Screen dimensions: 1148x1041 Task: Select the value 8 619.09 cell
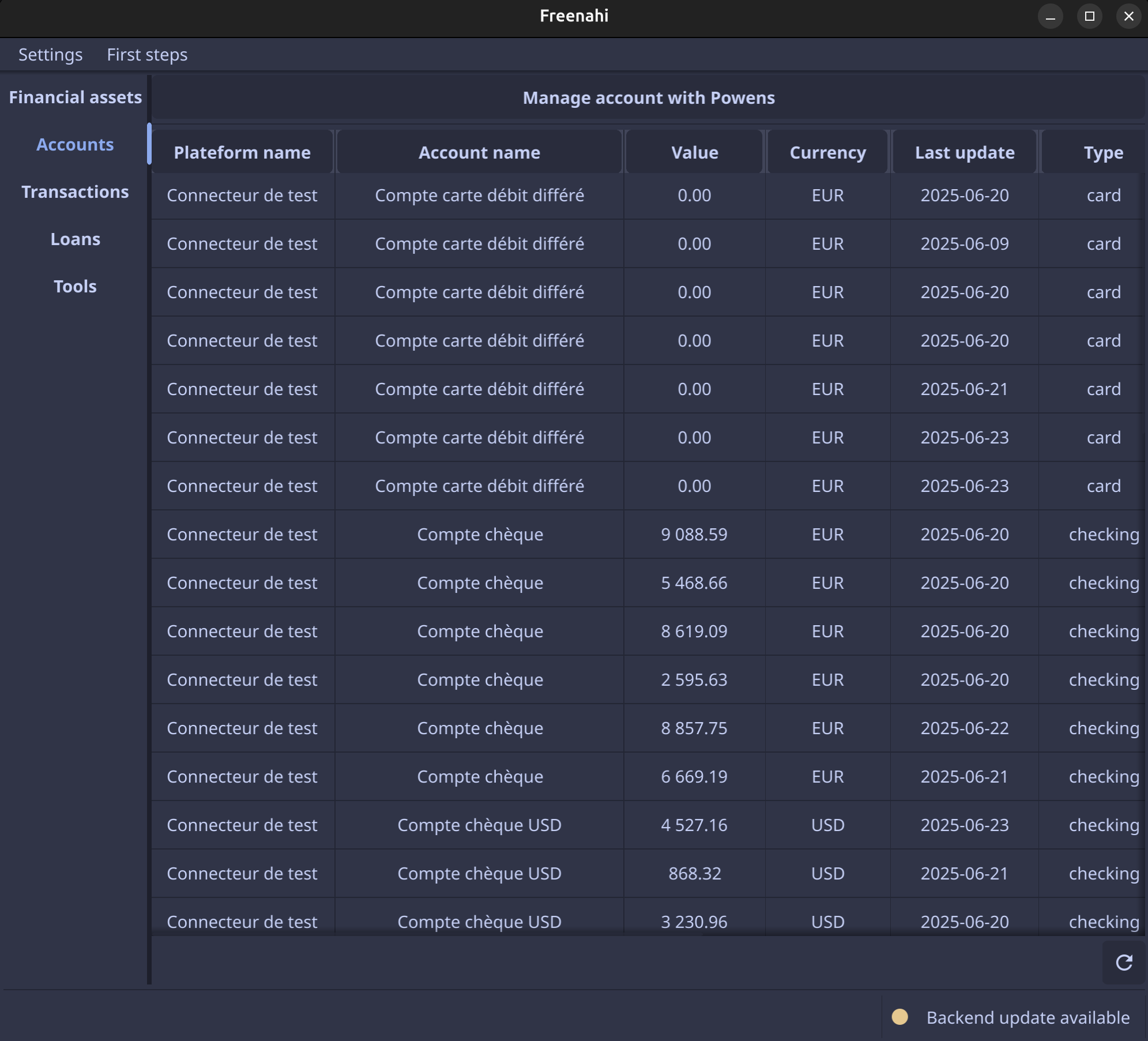694,631
